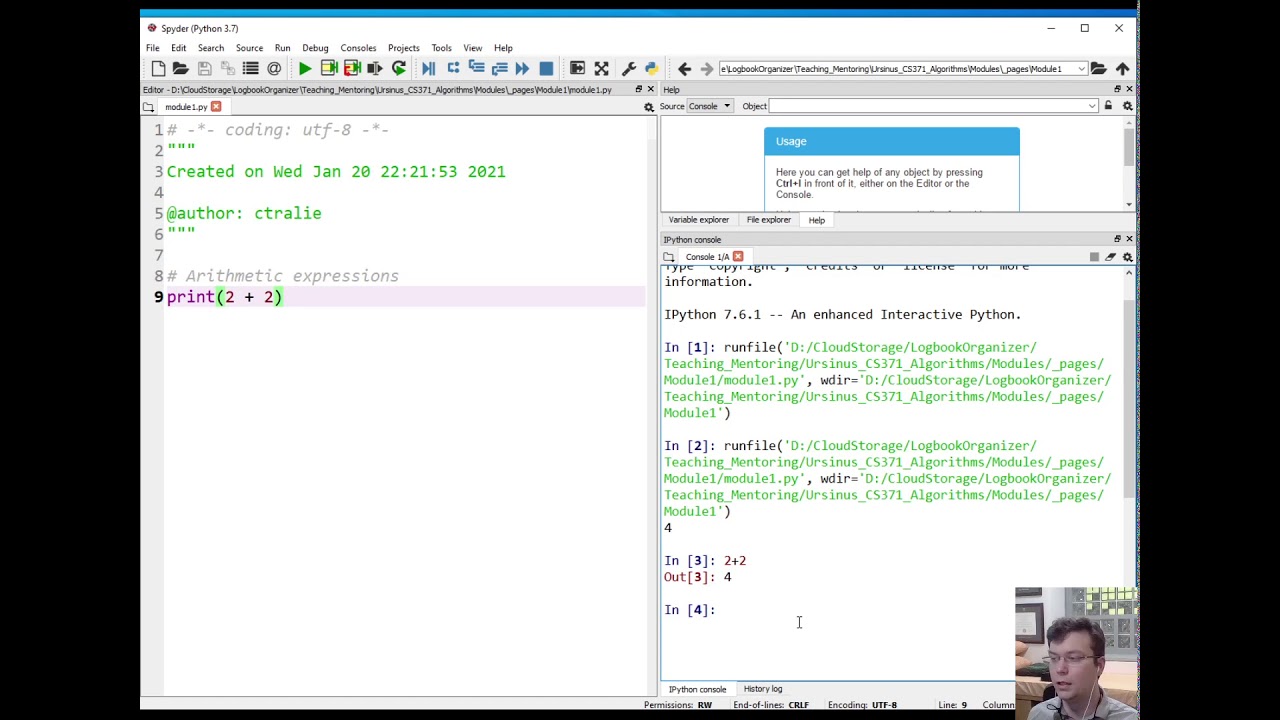The height and width of the screenshot is (720, 1280).
Task: Close the Help pane
Action: coord(1129,89)
